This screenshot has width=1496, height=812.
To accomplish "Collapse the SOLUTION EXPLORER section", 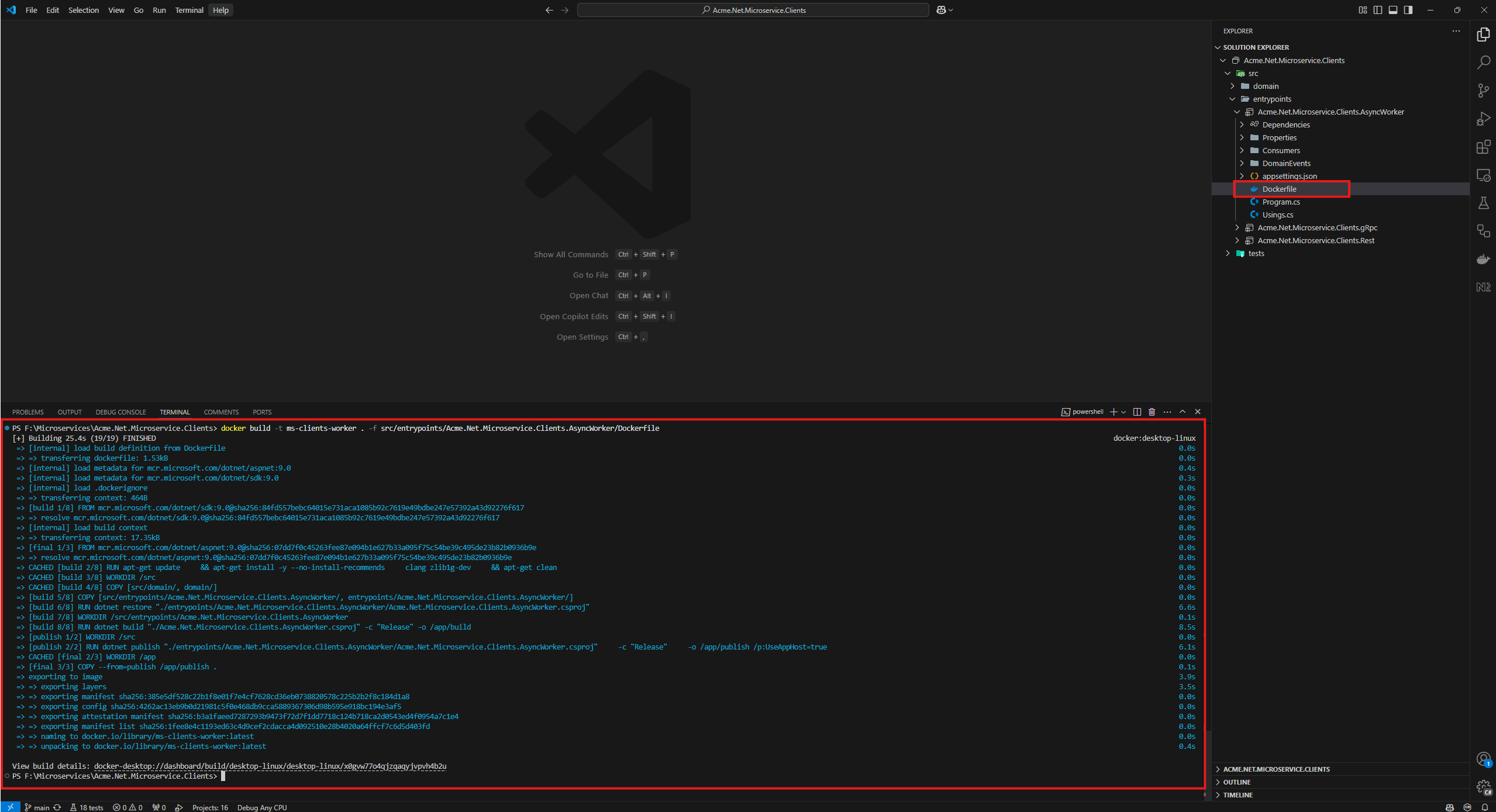I will [x=1218, y=47].
